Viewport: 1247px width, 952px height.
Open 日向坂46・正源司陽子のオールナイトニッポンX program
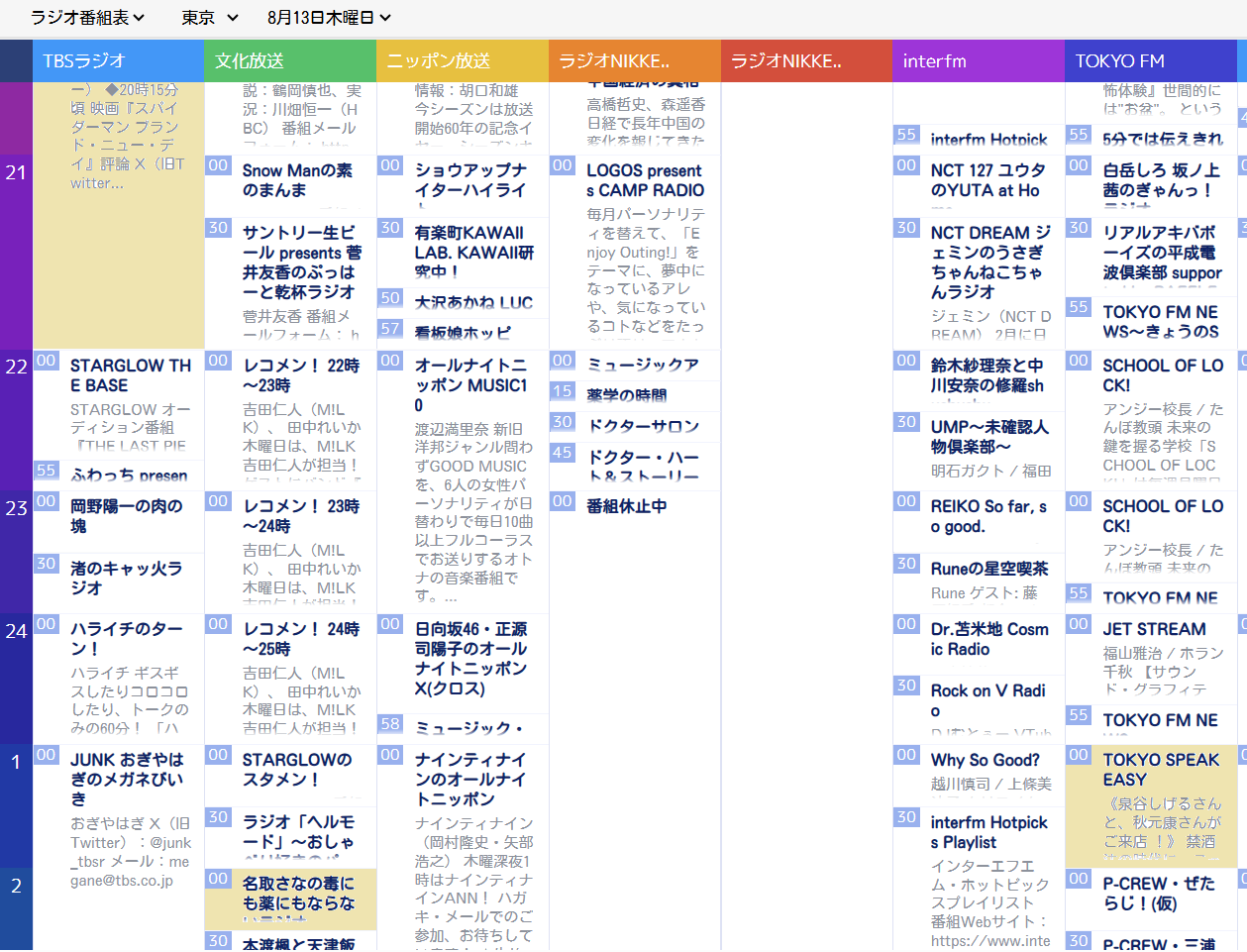(471, 659)
